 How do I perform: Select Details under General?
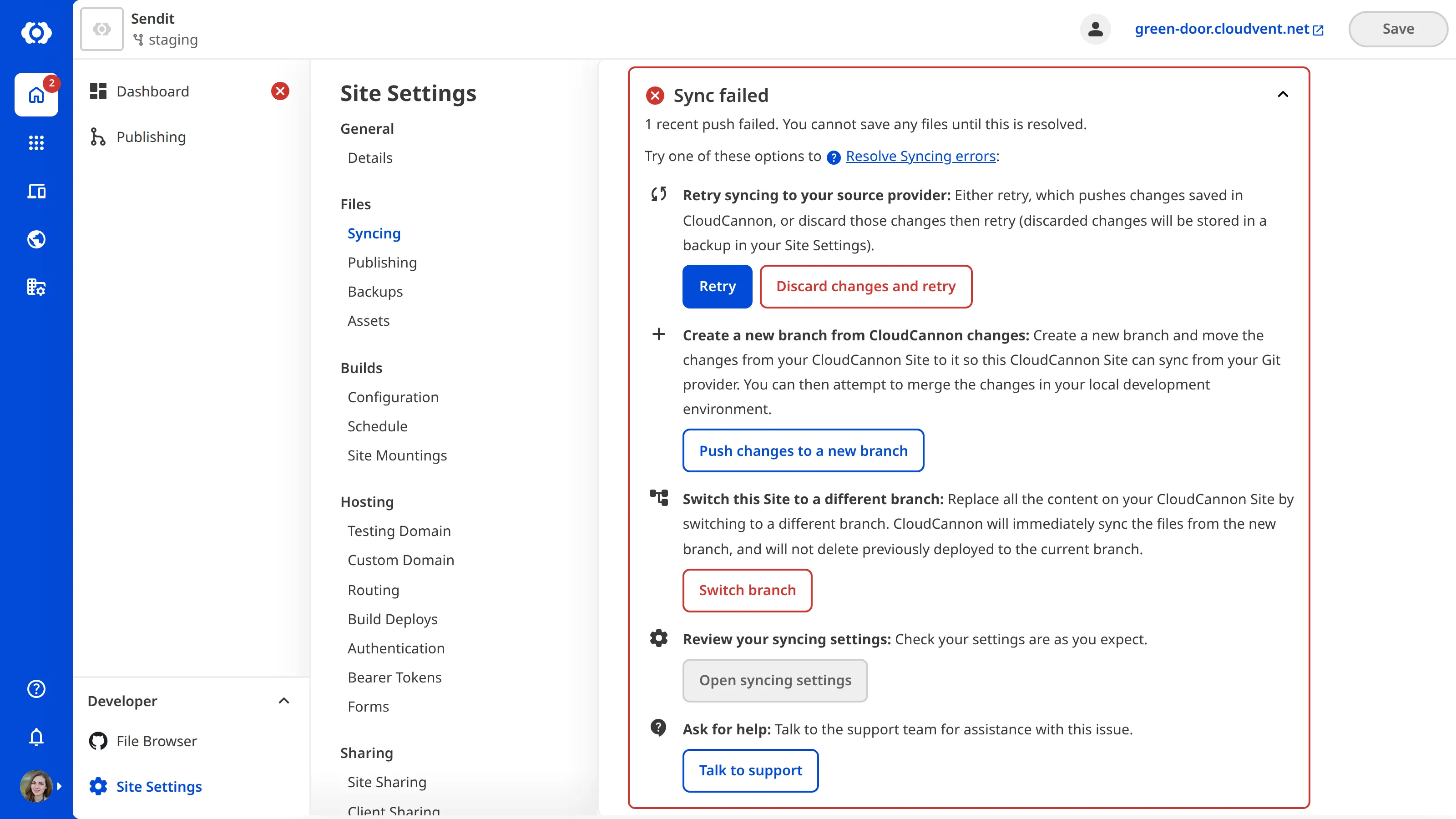point(369,158)
